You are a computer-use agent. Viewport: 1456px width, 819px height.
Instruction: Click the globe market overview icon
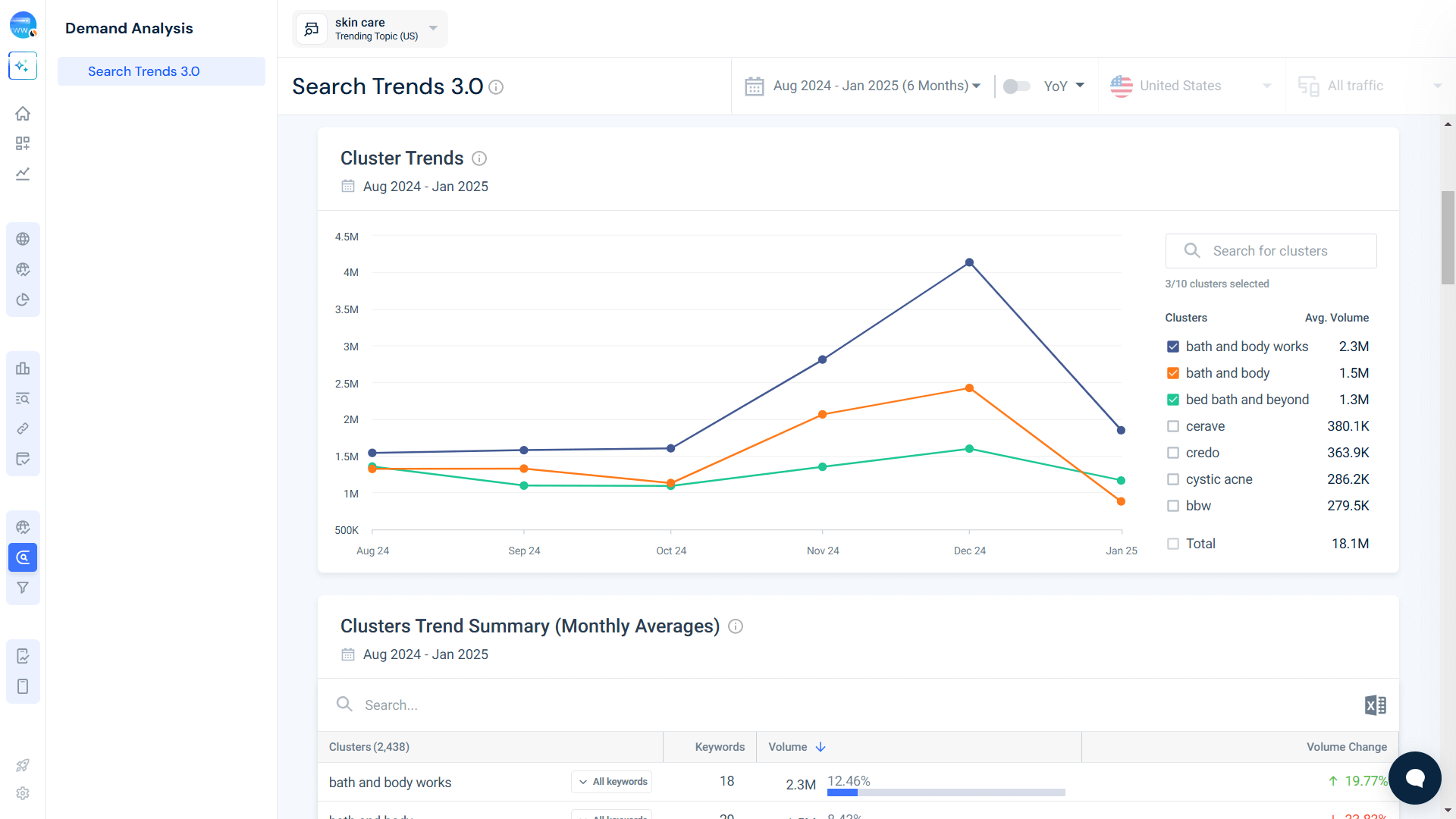(23, 239)
